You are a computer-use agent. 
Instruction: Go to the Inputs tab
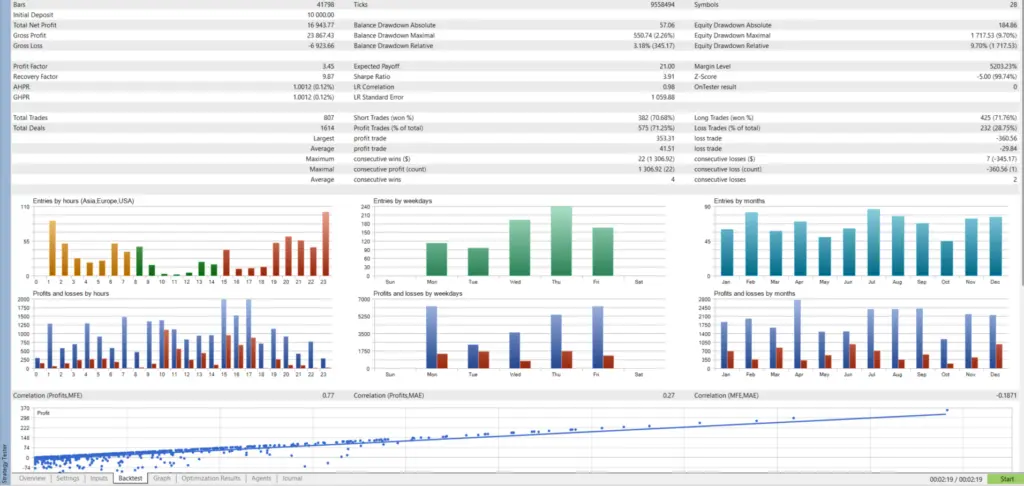click(x=99, y=479)
